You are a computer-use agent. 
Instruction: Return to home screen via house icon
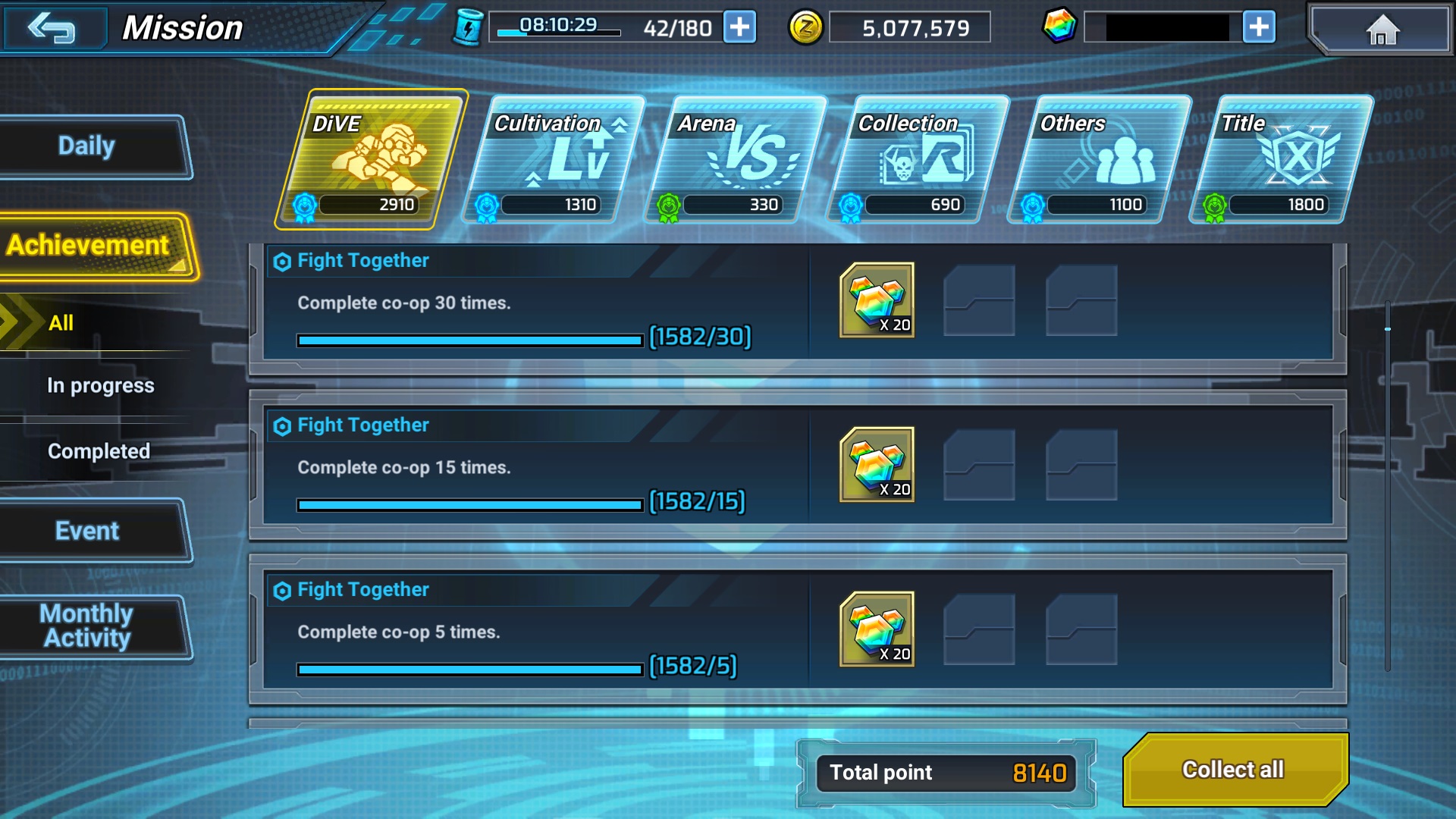(1381, 30)
